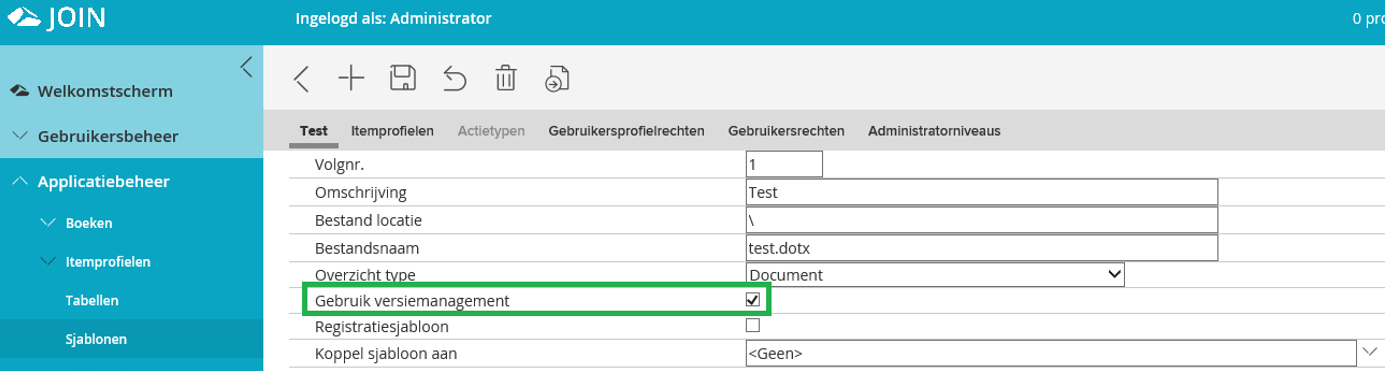Click the cloud icon beside Welkomstscherm
1385x371 pixels.
[x=19, y=91]
